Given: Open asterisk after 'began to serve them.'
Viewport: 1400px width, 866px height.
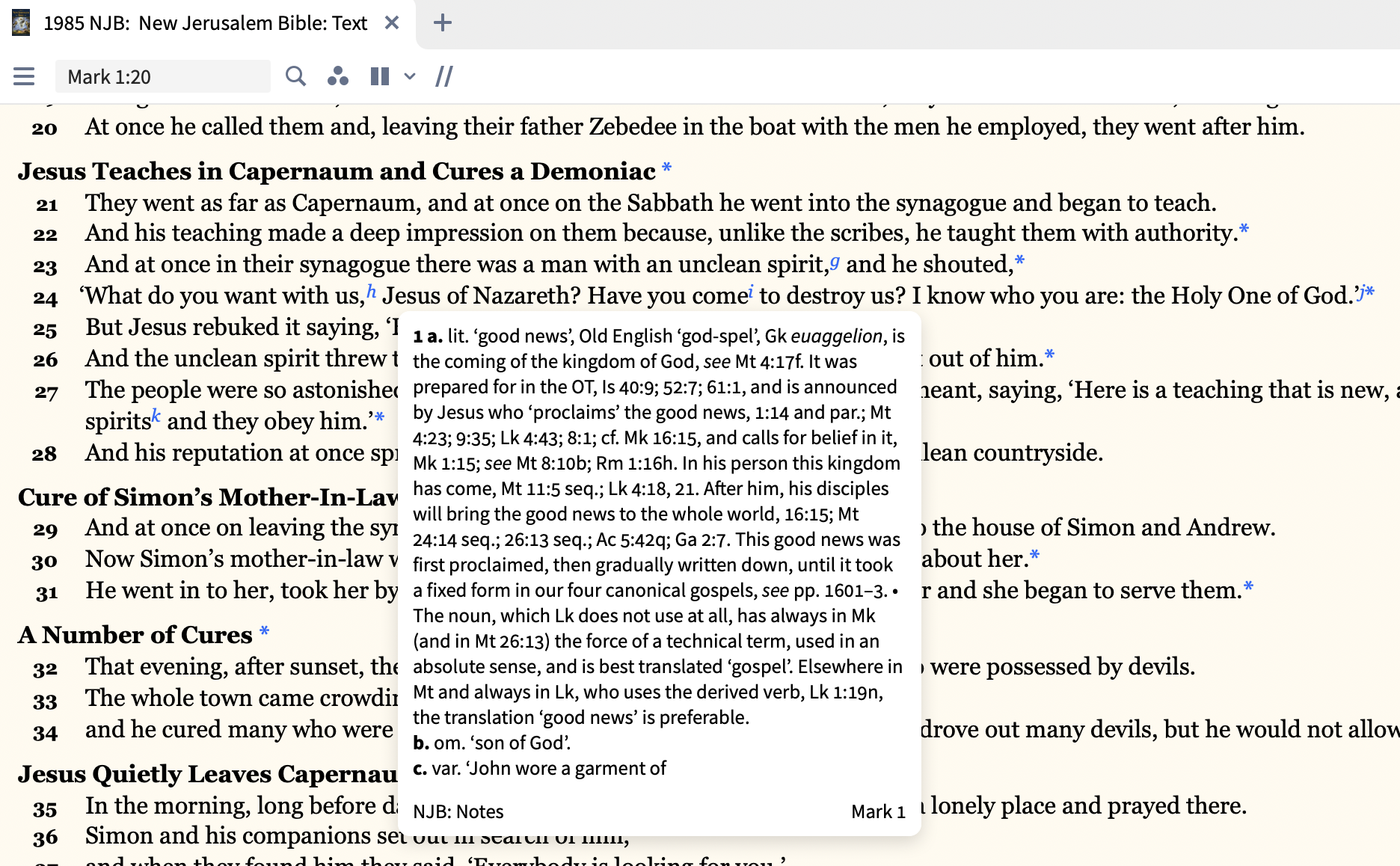Looking at the screenshot, I should click(x=1248, y=586).
